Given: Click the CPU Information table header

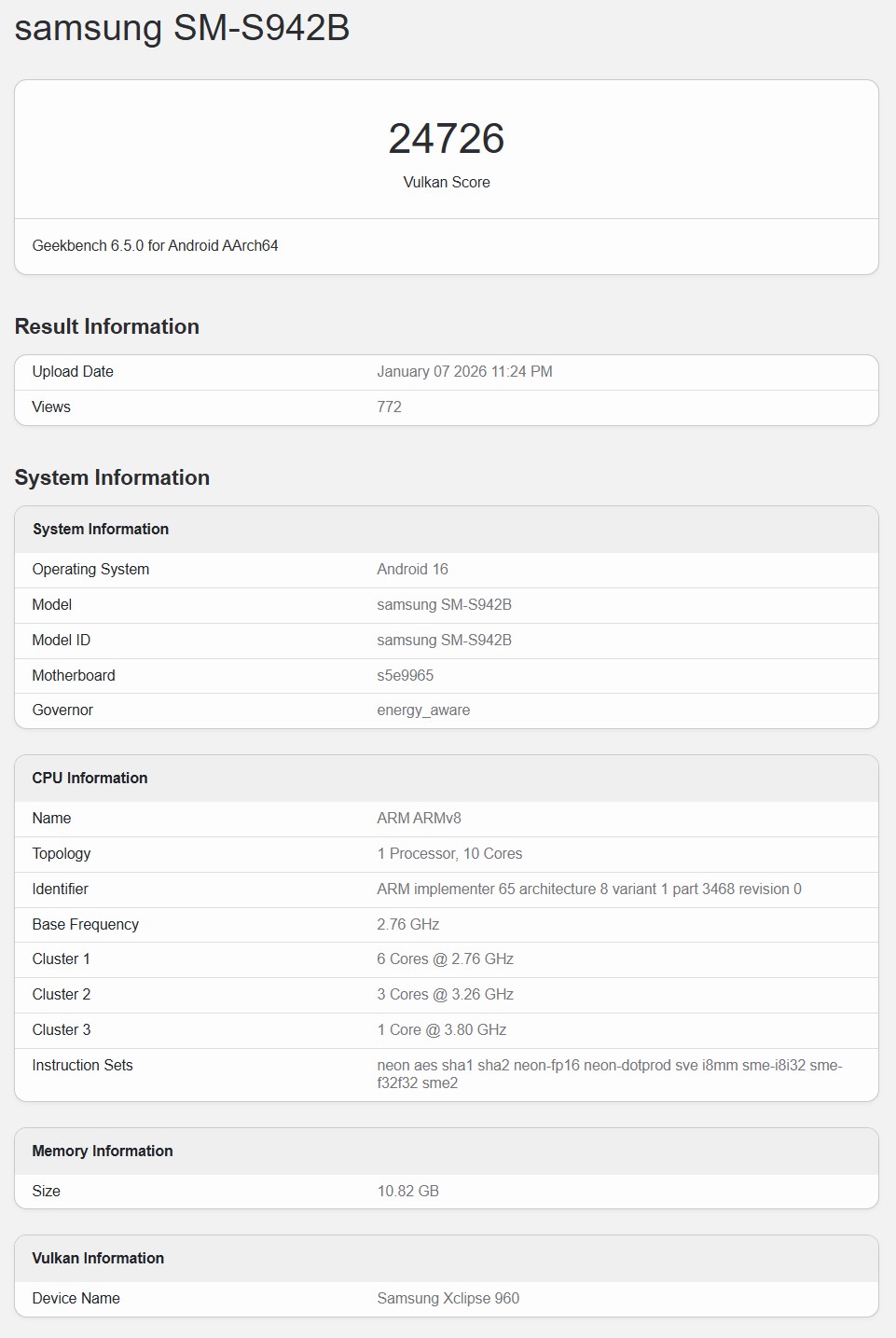Looking at the screenshot, I should (x=90, y=779).
